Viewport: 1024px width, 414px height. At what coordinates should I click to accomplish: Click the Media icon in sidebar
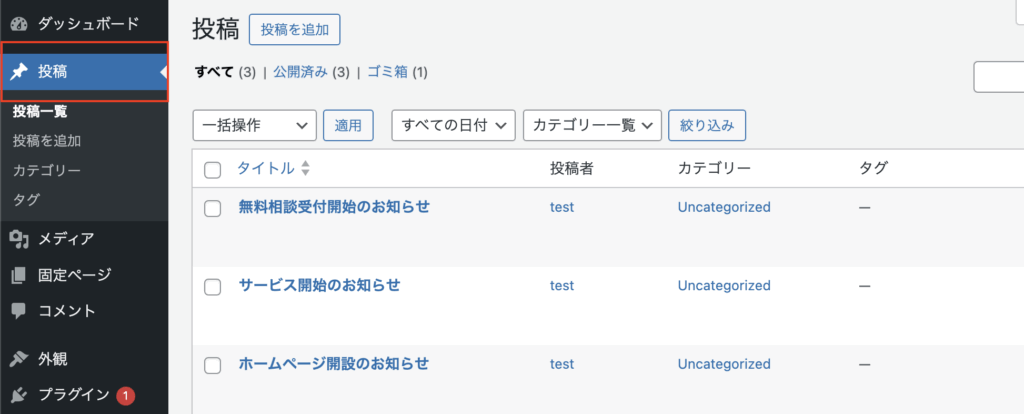click(x=18, y=239)
